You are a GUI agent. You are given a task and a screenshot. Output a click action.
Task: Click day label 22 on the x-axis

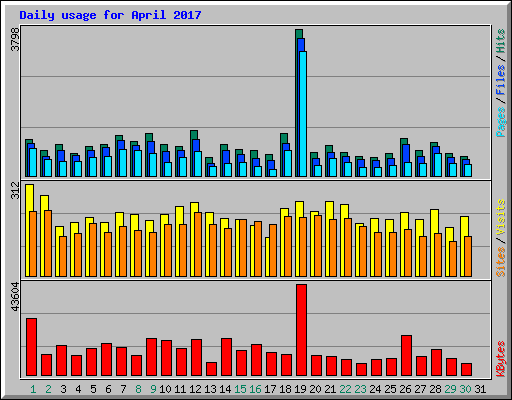345,389
